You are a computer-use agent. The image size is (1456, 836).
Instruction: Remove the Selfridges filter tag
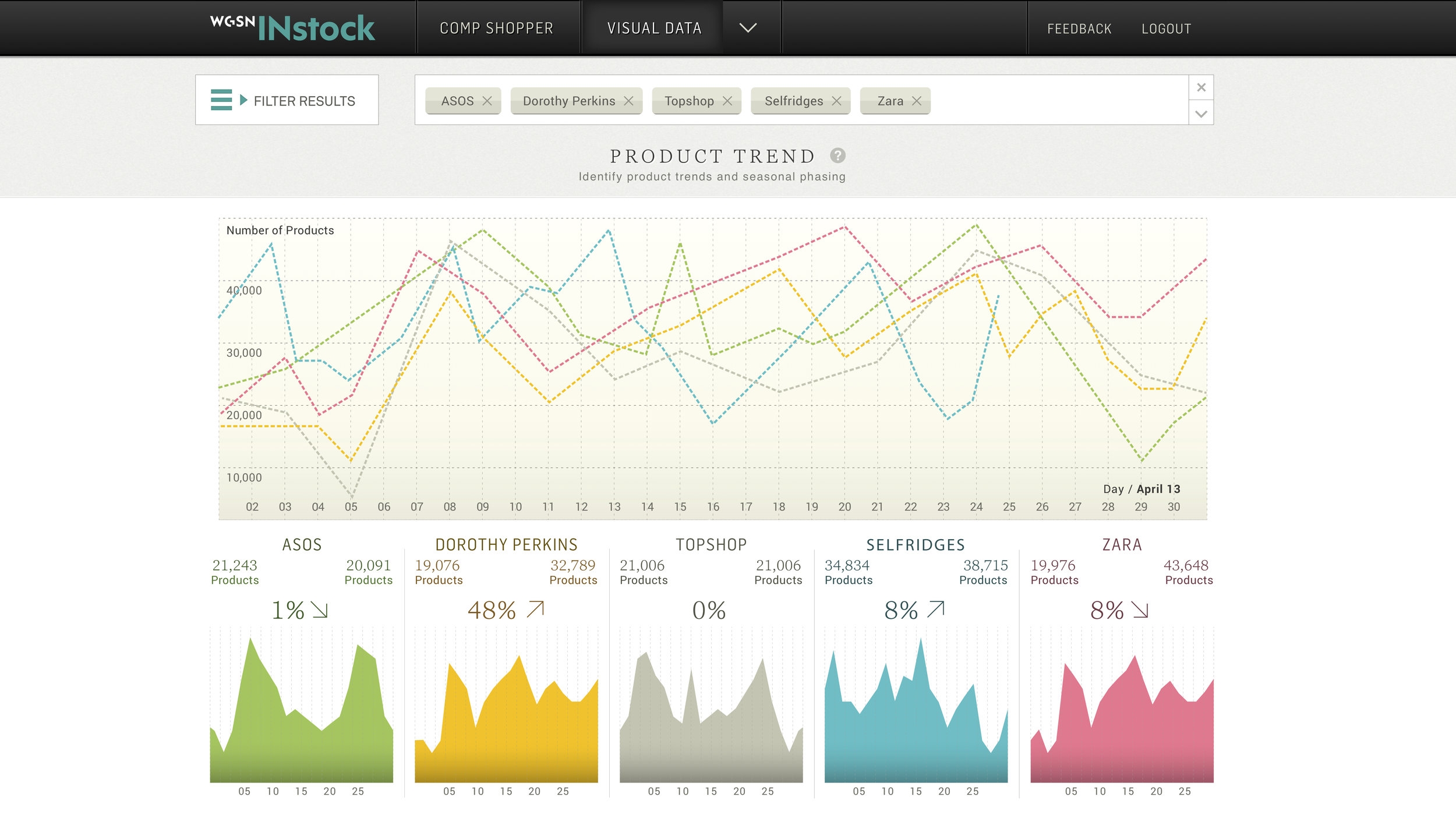[x=837, y=101]
